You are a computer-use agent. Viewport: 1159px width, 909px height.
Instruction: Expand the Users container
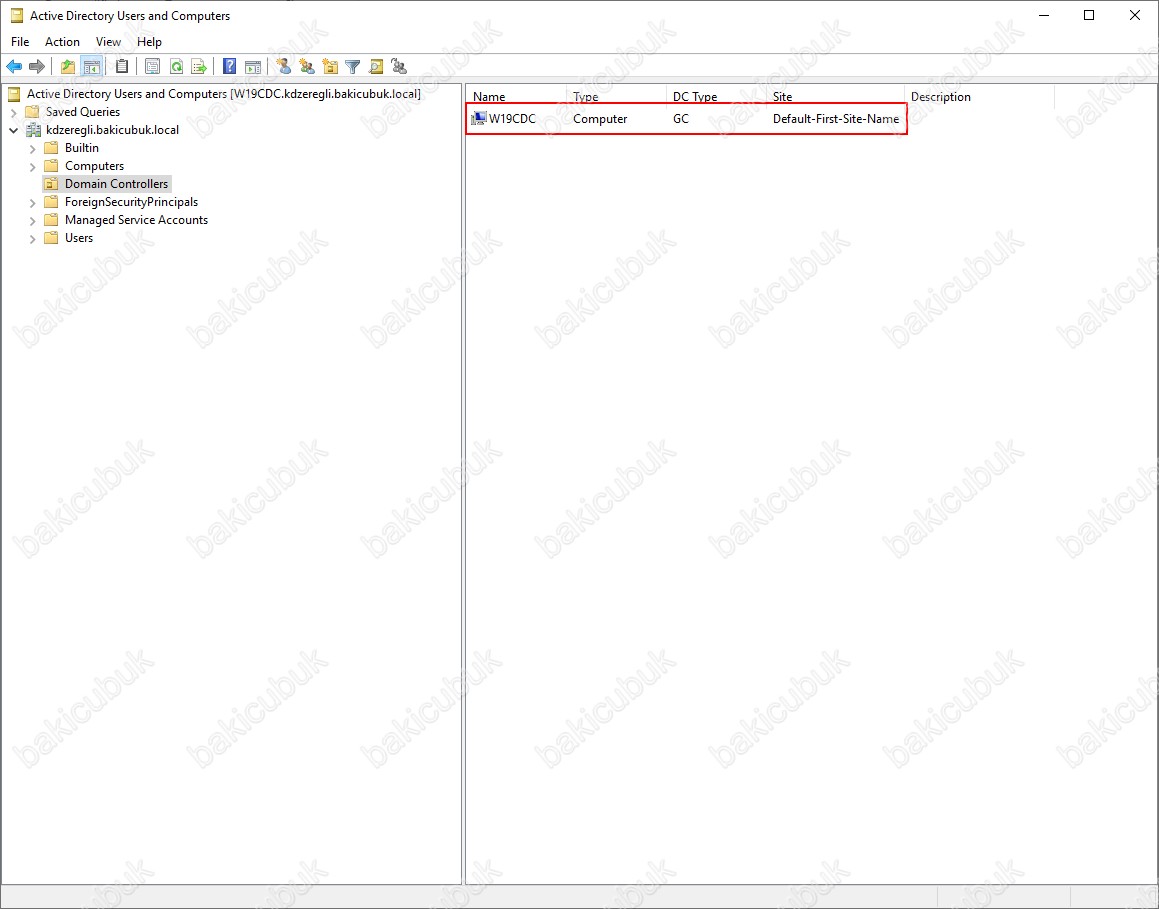click(x=33, y=239)
